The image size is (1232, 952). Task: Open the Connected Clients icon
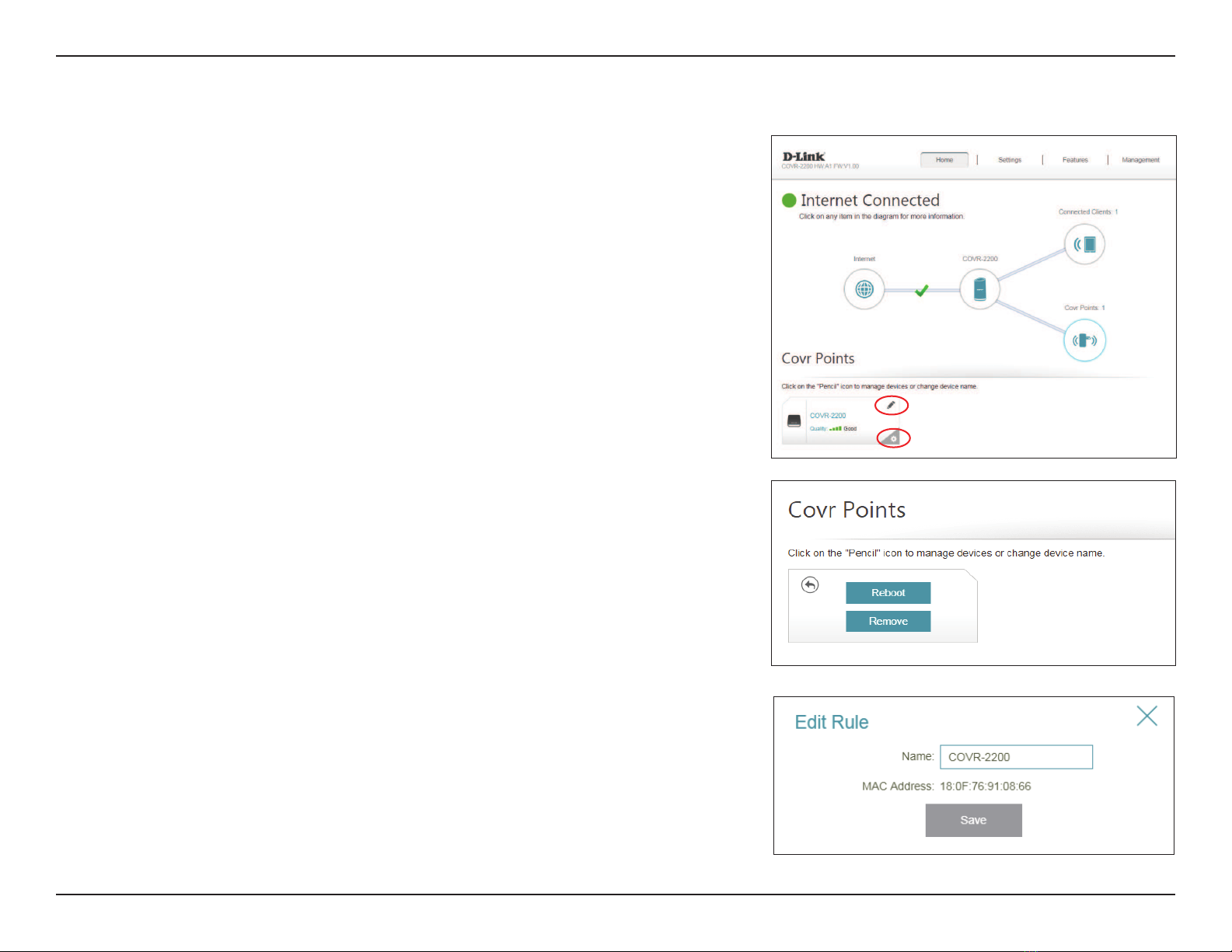(1084, 244)
